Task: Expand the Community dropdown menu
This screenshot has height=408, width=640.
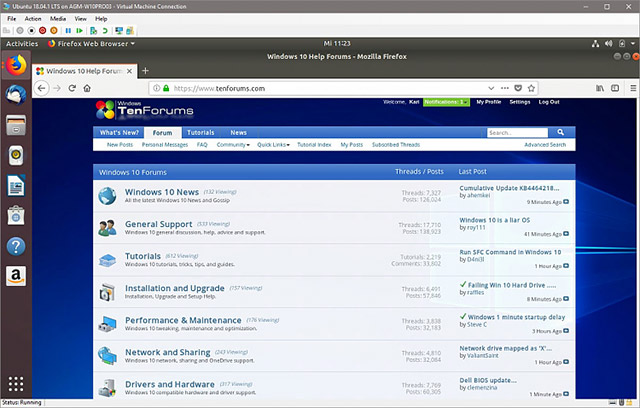Action: tap(233, 145)
